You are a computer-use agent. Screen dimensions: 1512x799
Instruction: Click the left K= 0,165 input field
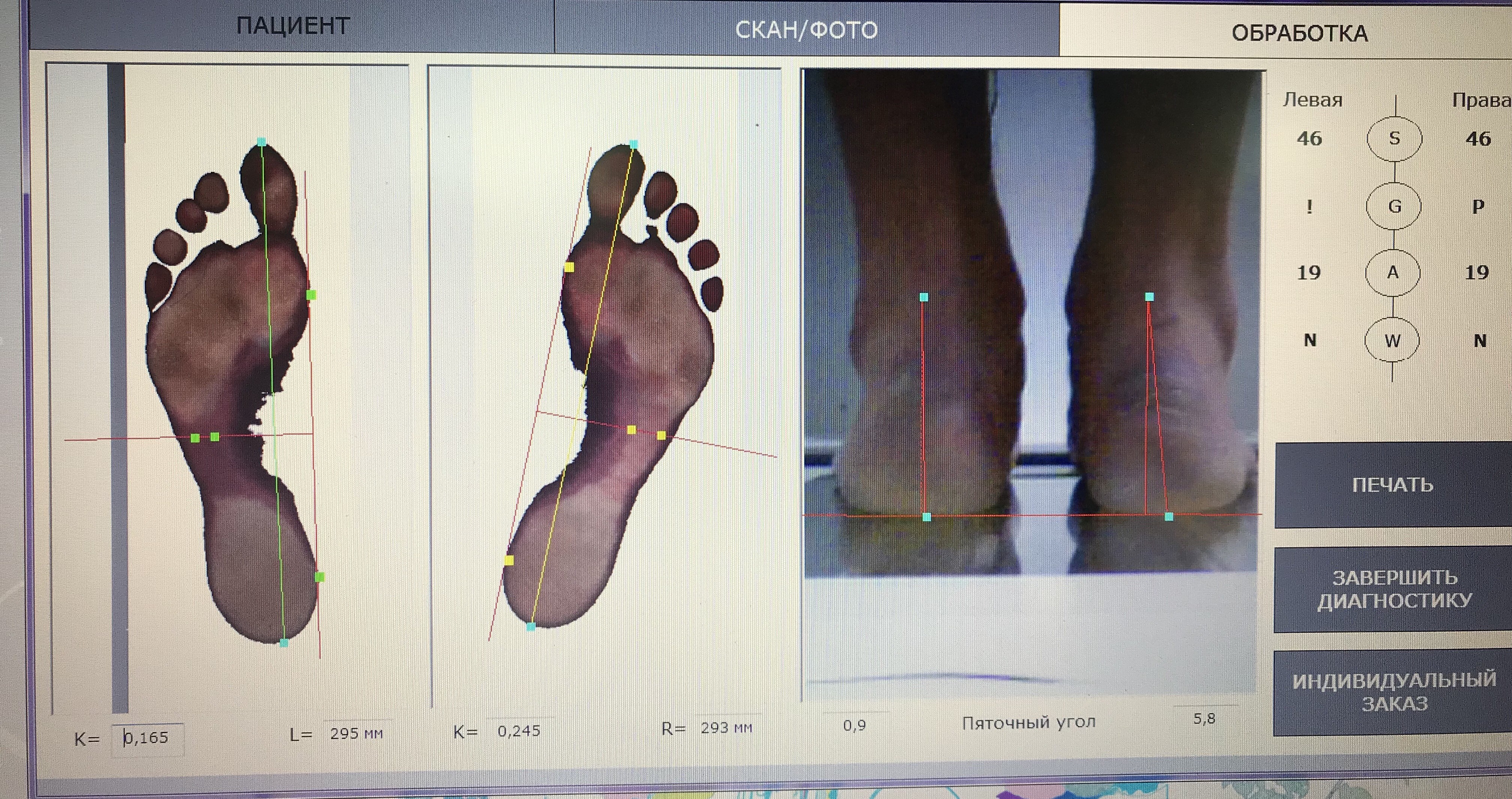tap(148, 738)
